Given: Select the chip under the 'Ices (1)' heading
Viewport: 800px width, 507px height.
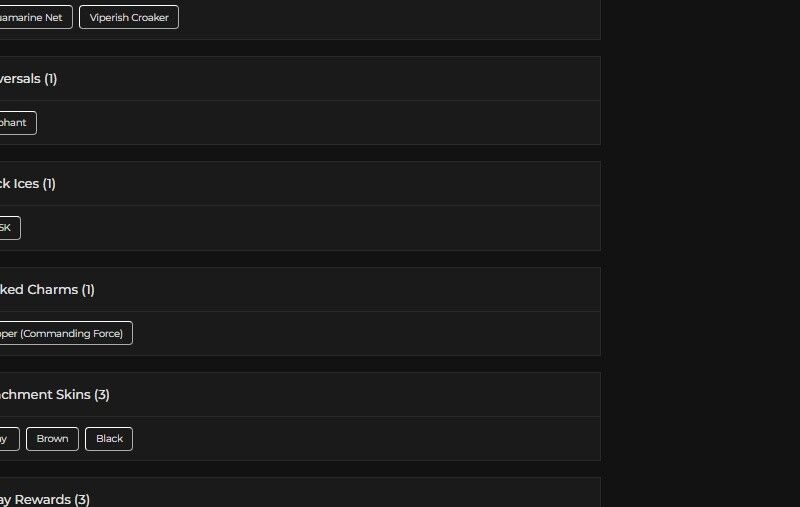Looking at the screenshot, I should pos(8,228).
